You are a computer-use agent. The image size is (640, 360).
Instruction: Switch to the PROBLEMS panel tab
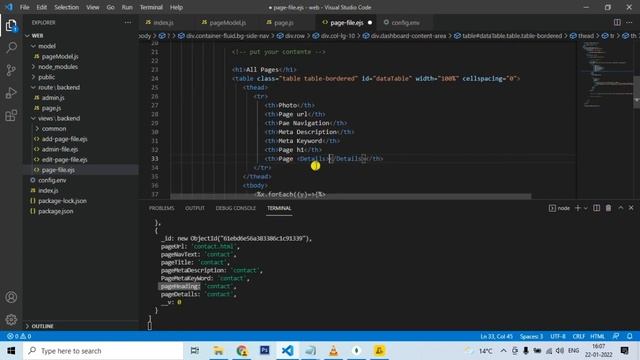161,208
